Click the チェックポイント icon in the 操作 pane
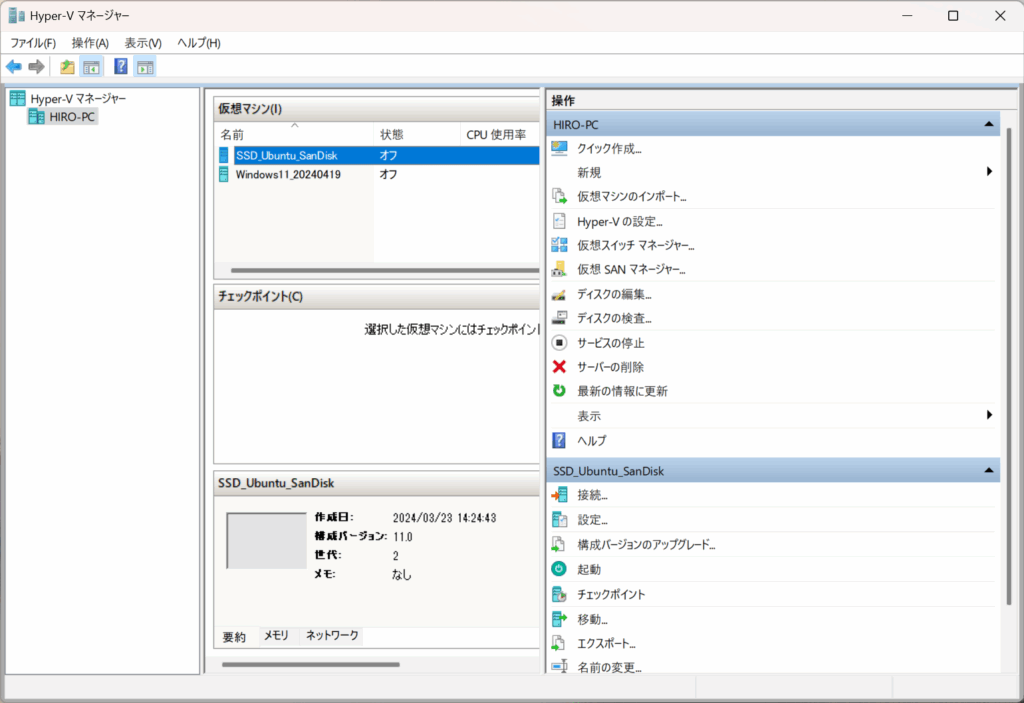Viewport: 1024px width, 703px height. (560, 594)
